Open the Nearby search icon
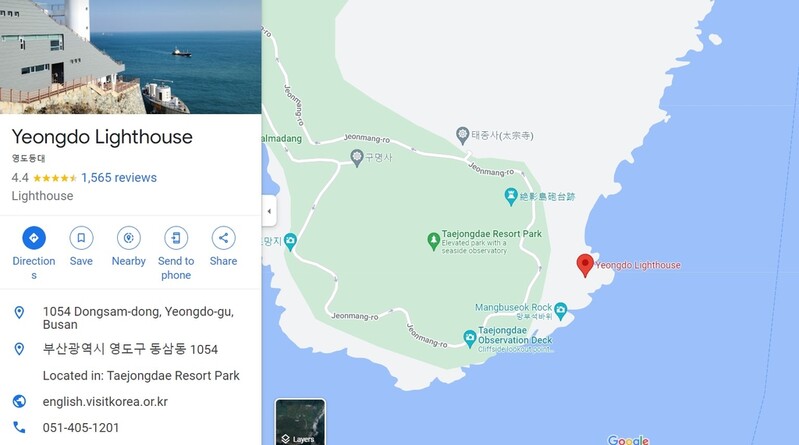 click(x=128, y=238)
